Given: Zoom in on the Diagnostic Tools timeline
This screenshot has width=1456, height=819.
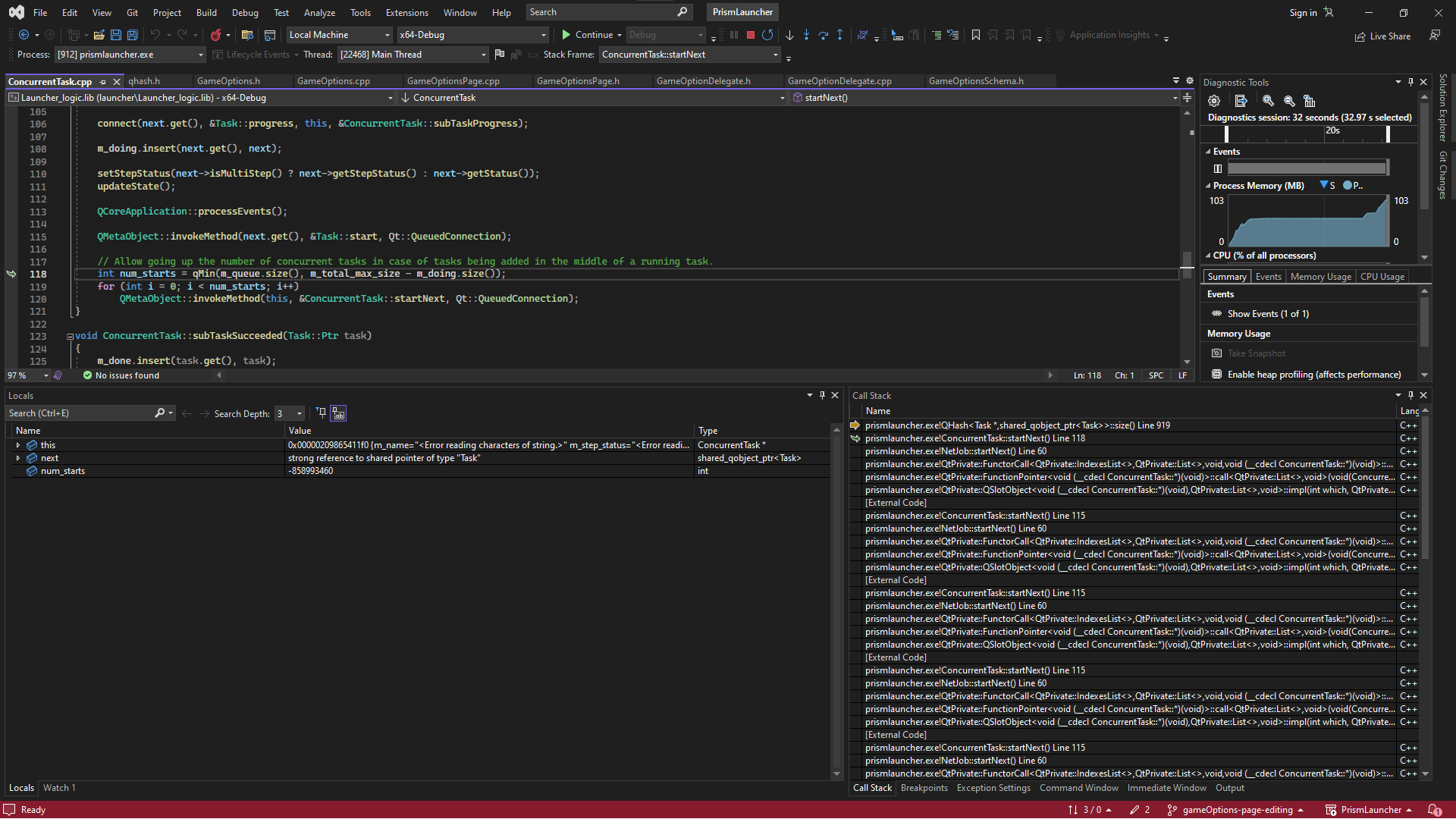Looking at the screenshot, I should tap(1267, 102).
